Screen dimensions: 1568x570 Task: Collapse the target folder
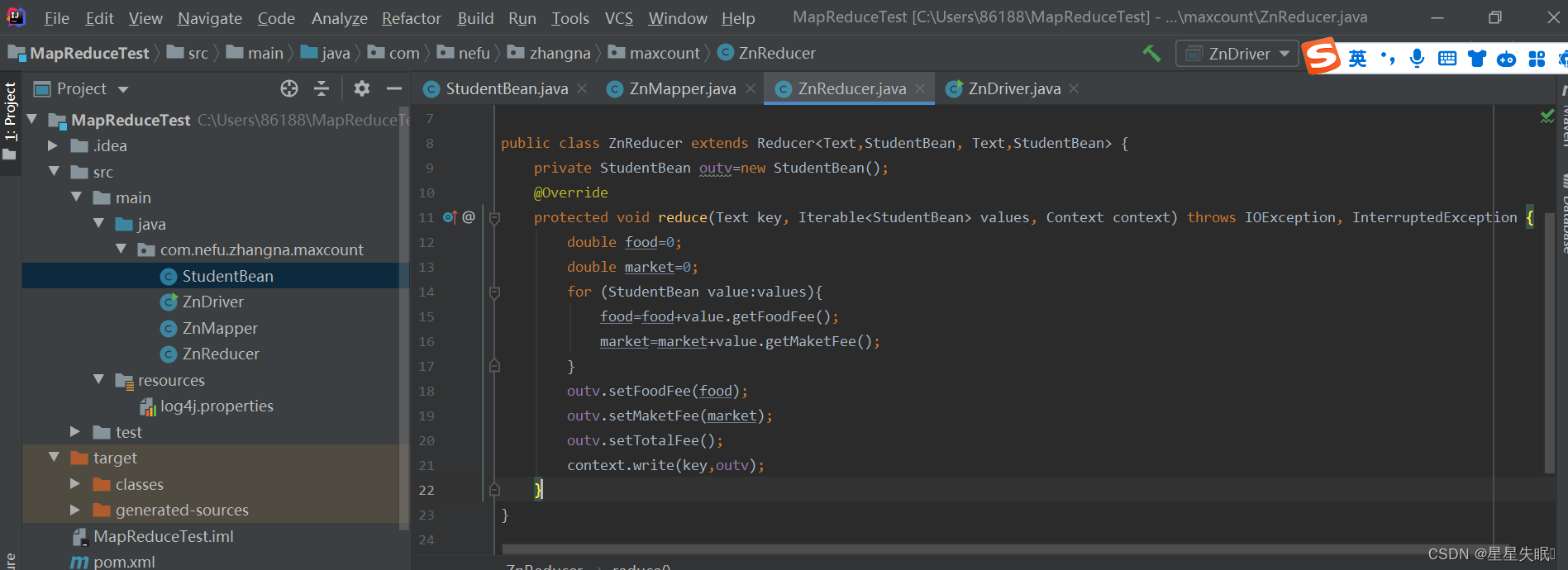click(54, 458)
